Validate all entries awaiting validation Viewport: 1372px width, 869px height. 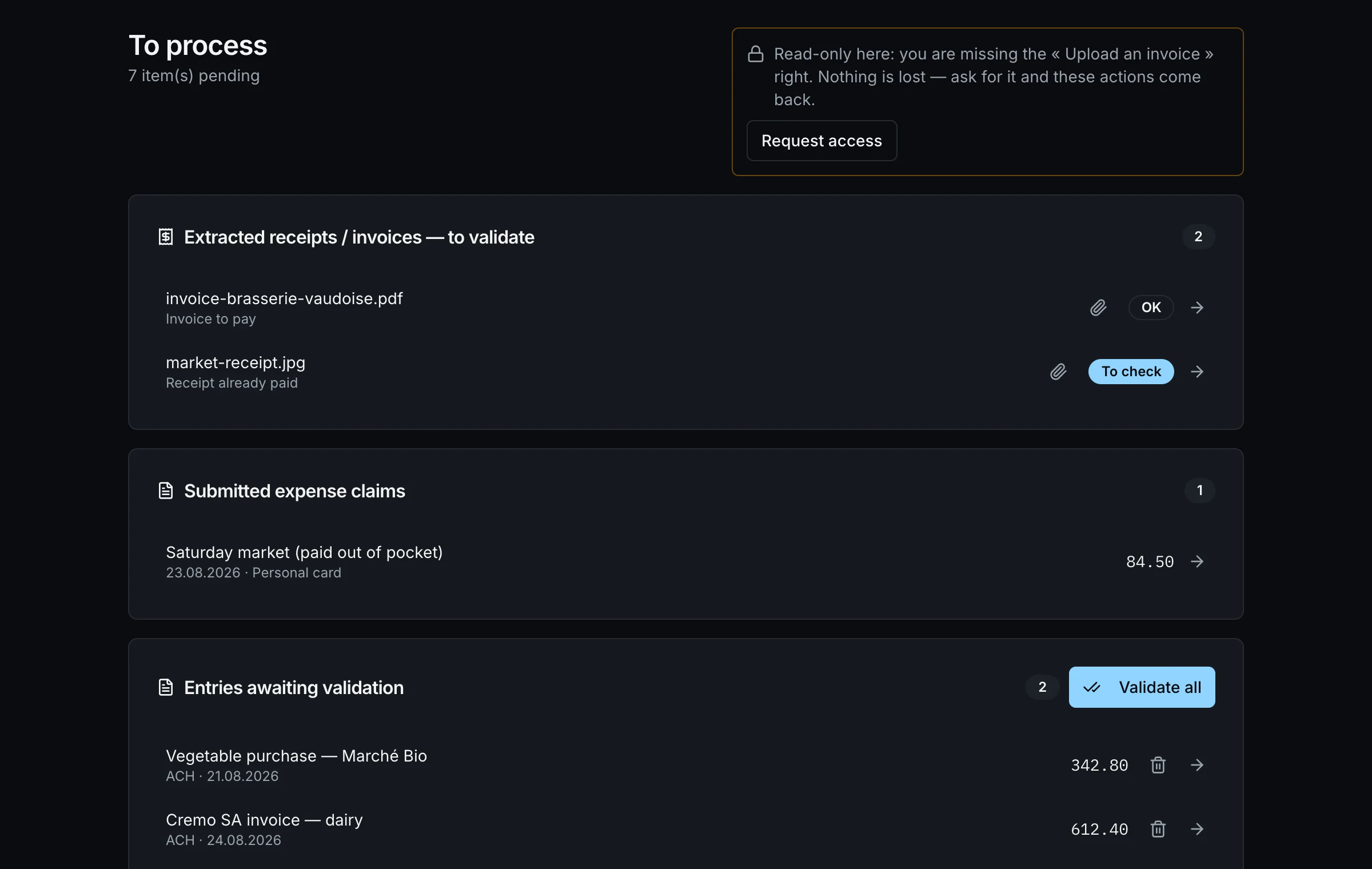pyautogui.click(x=1142, y=687)
